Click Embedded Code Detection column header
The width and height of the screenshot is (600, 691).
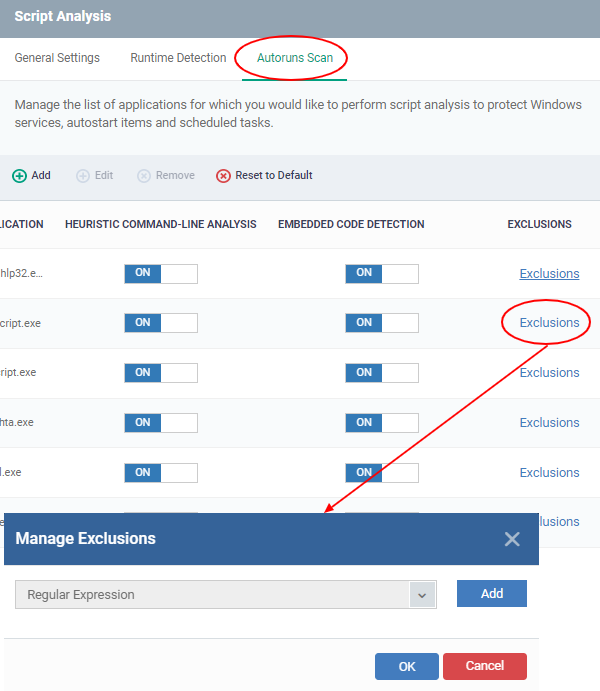pyautogui.click(x=351, y=224)
